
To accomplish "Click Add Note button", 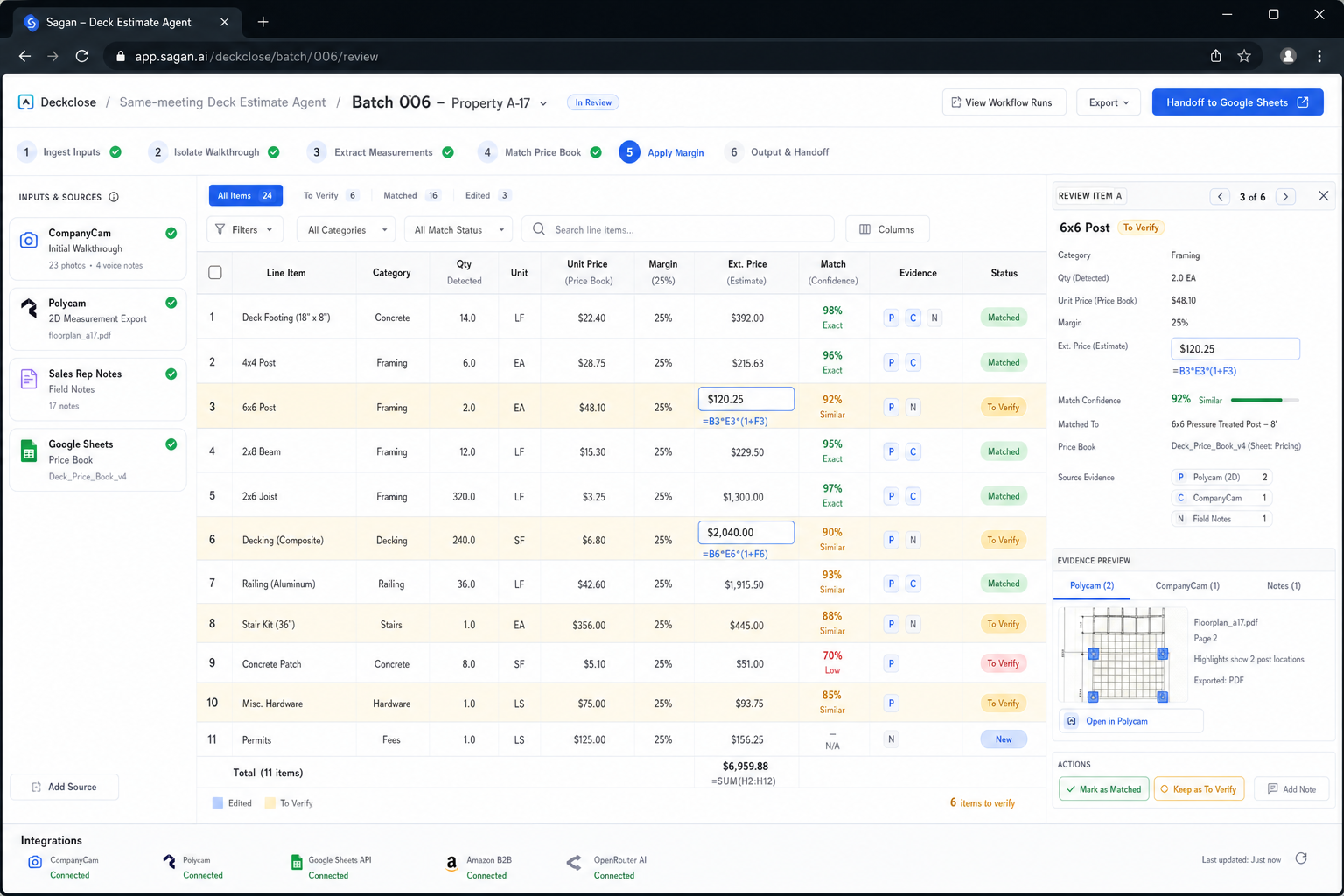I will coord(1291,789).
